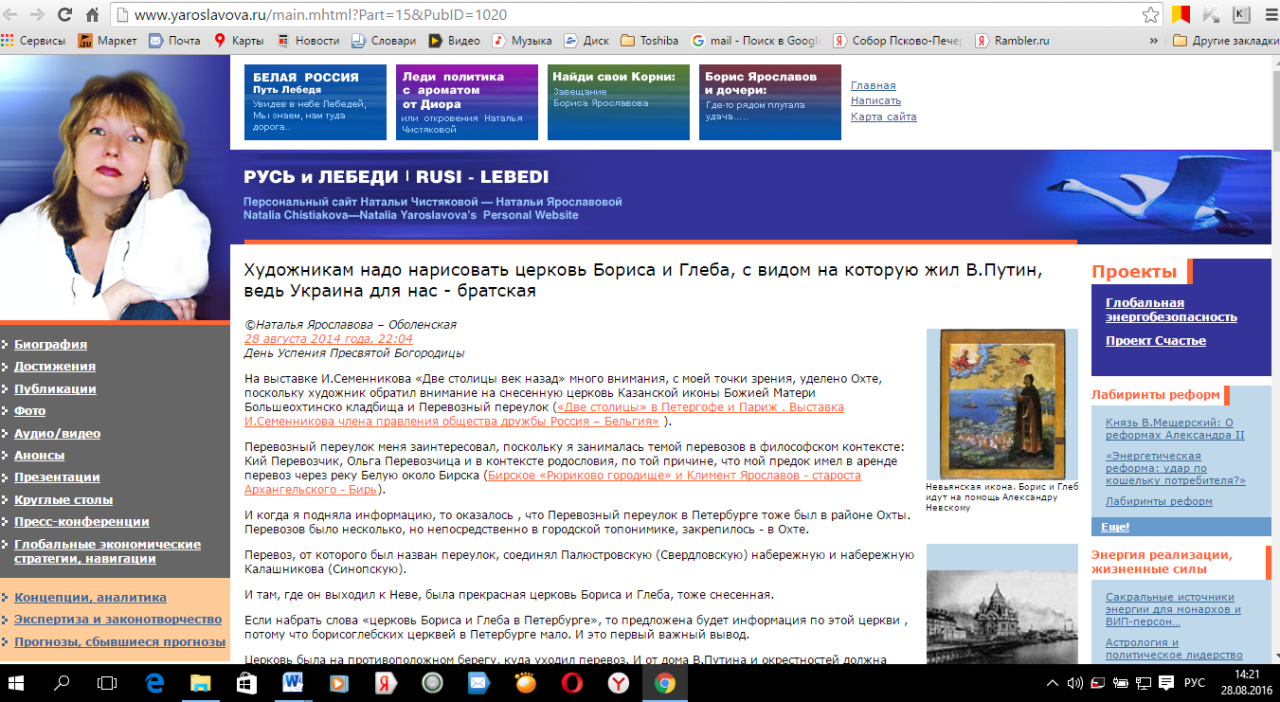Open the Новости bookmark
1280x702 pixels.
tap(308, 41)
